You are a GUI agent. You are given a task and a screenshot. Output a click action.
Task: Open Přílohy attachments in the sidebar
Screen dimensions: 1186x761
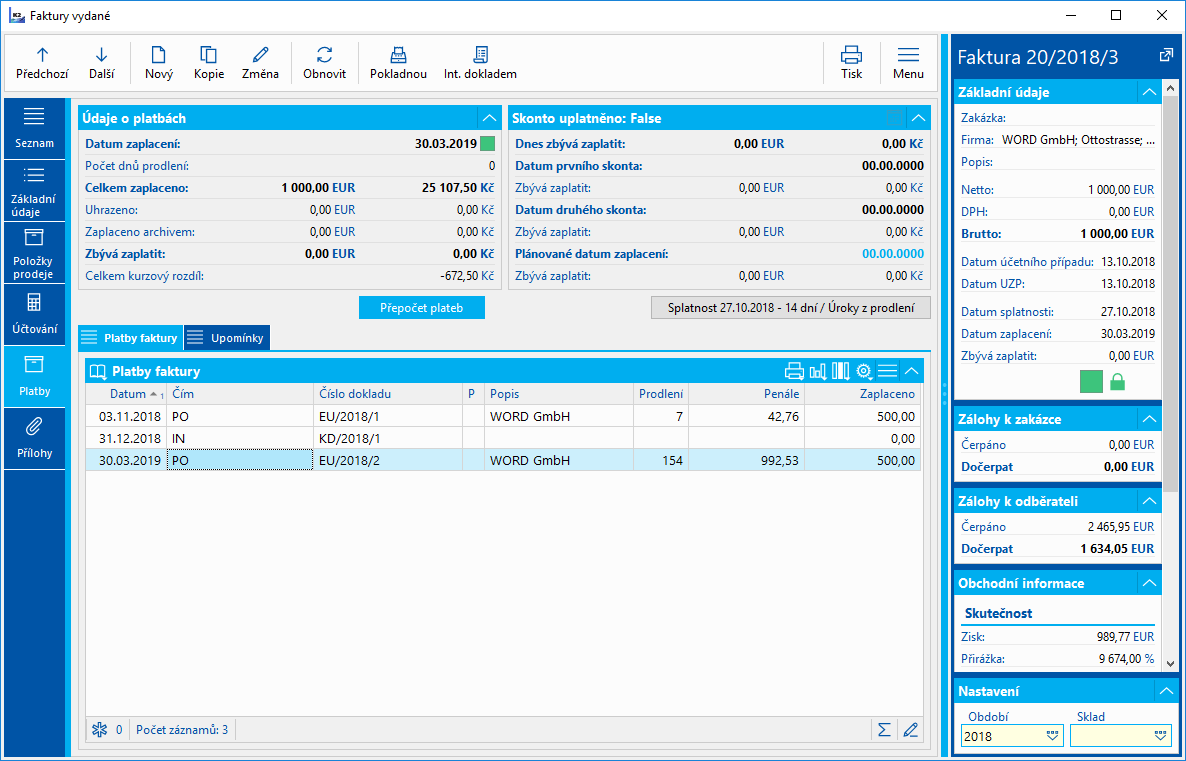tap(34, 436)
